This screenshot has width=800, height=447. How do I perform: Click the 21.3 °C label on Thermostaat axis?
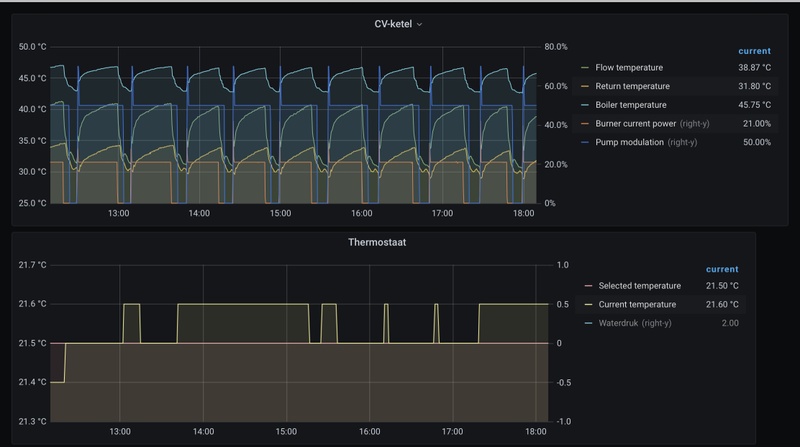tap(32, 421)
